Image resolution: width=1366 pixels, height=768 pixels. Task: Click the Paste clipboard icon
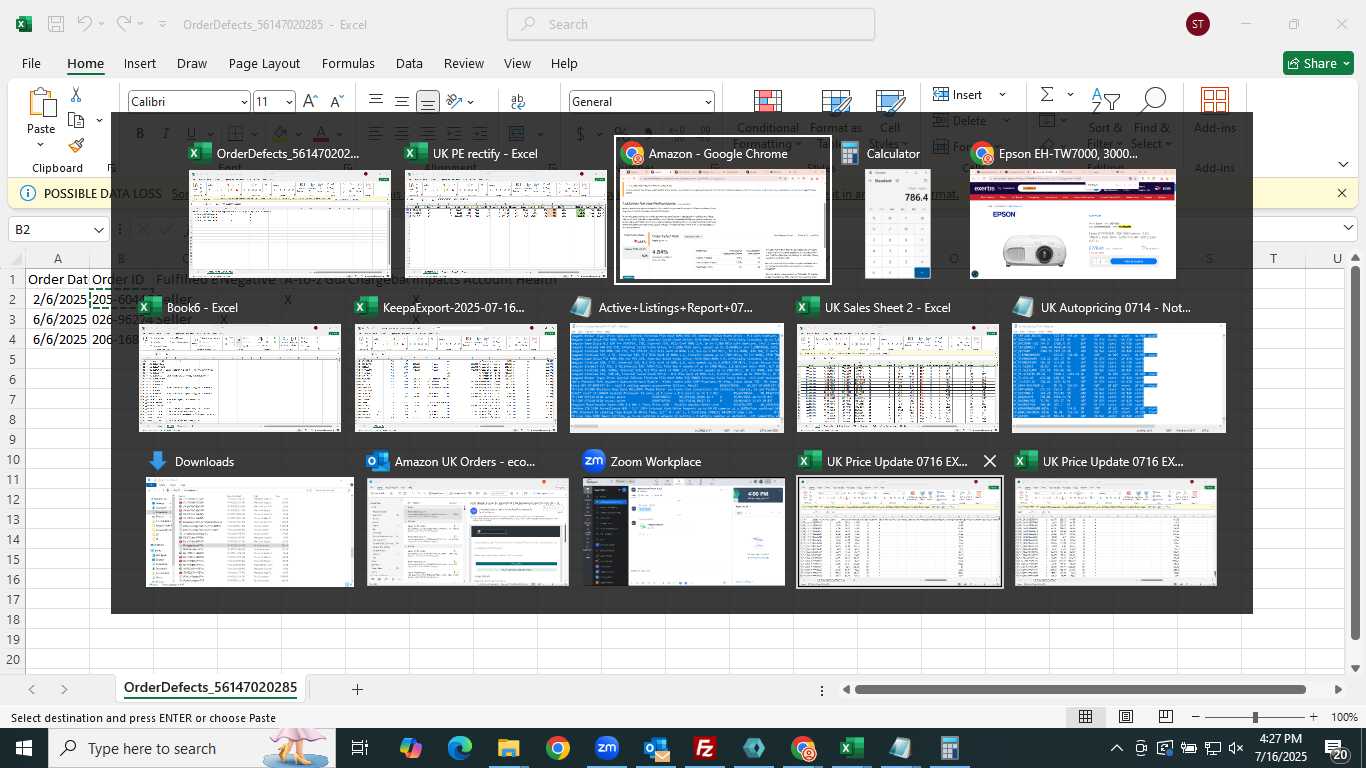click(x=41, y=103)
